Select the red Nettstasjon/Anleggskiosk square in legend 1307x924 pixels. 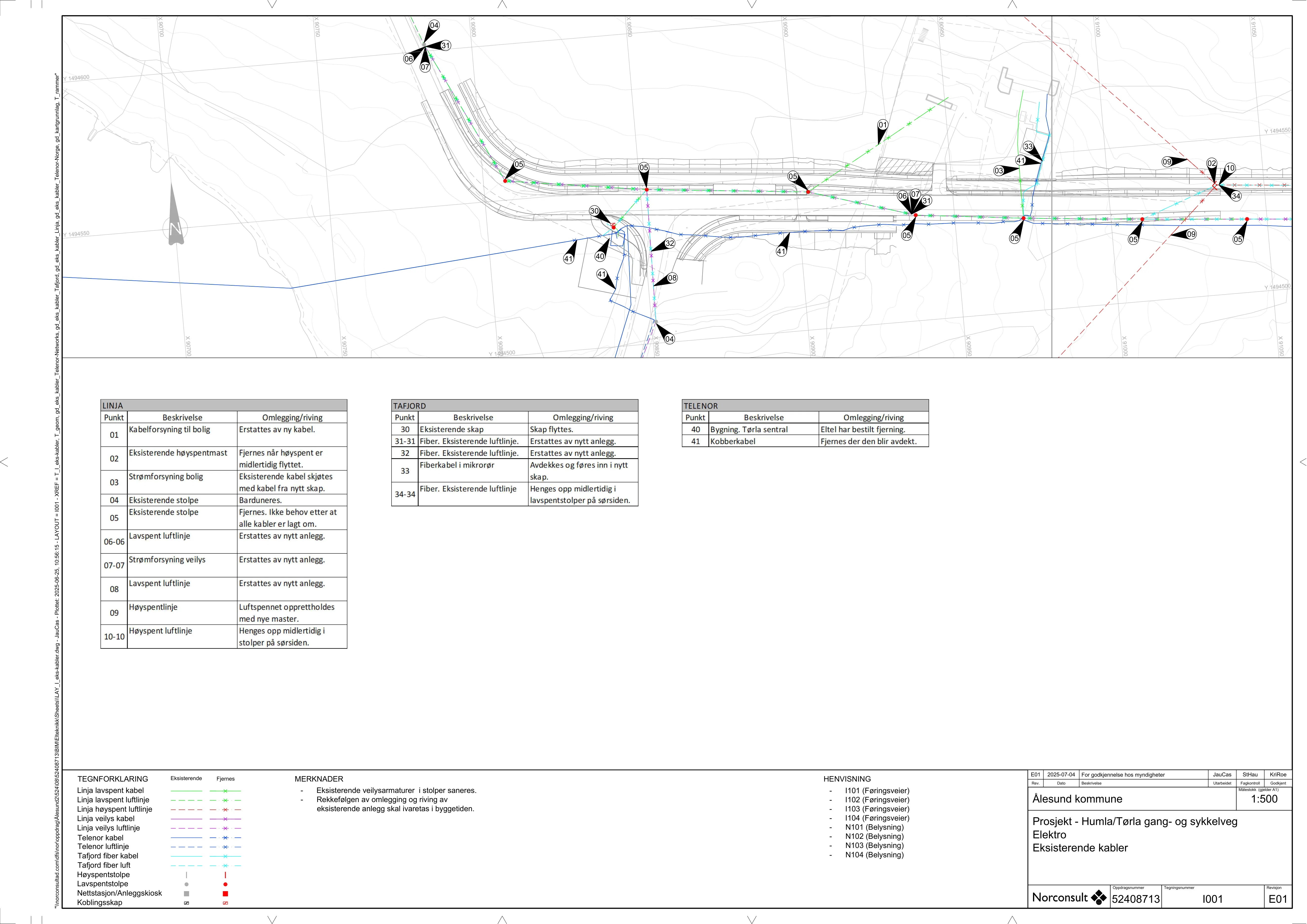point(225,894)
